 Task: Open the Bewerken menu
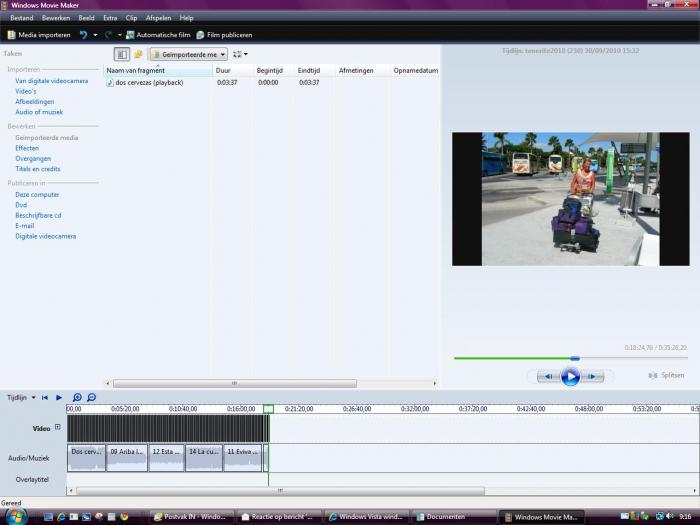(x=56, y=18)
